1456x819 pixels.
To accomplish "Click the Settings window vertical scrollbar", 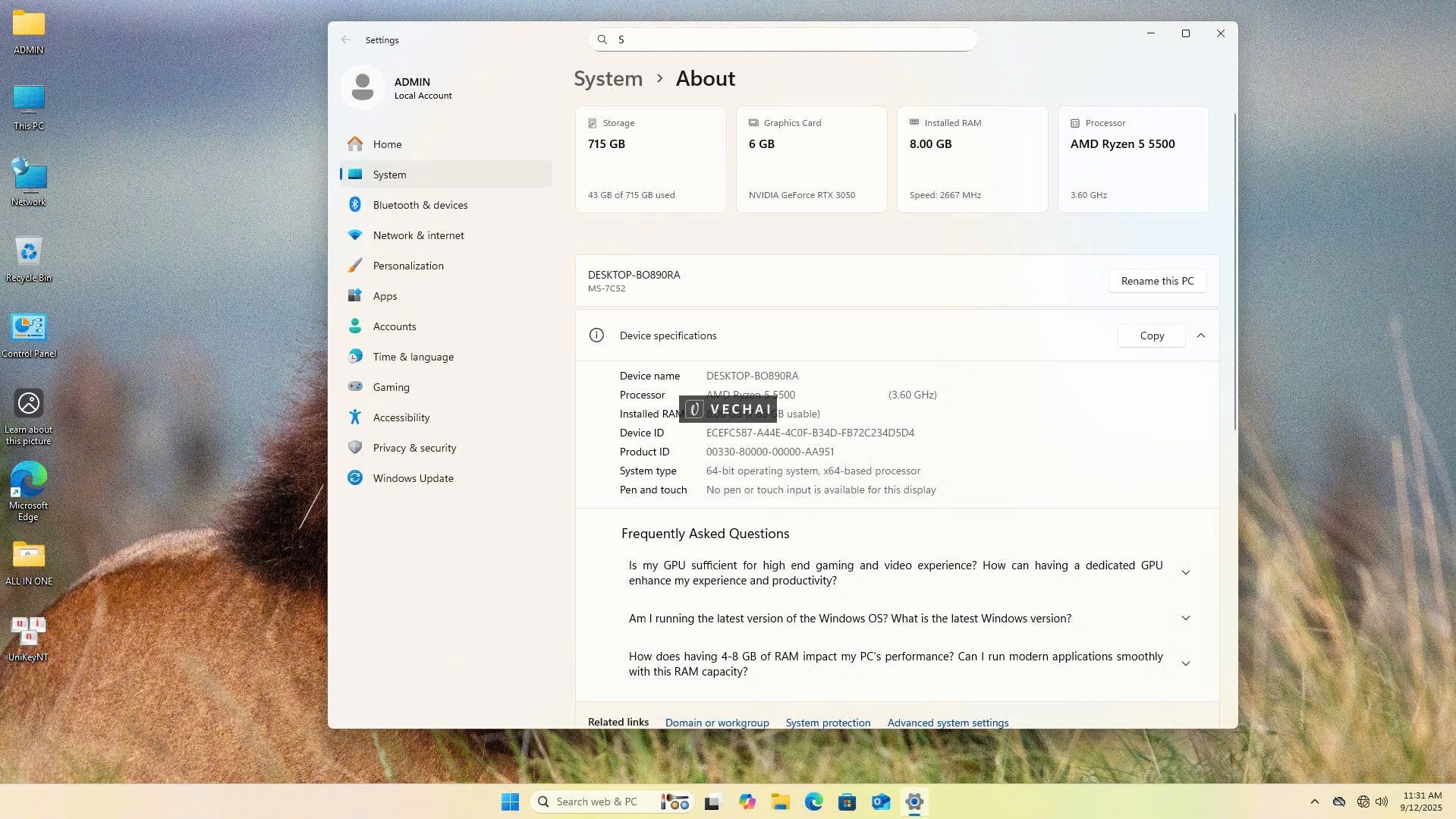I will pos(1234,273).
